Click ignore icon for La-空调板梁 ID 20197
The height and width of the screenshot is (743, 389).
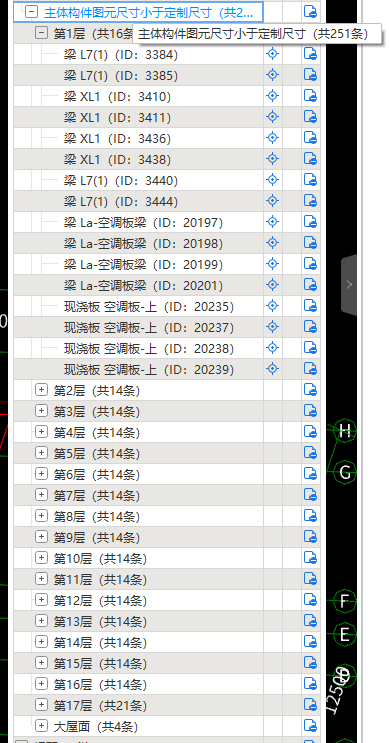pos(310,222)
